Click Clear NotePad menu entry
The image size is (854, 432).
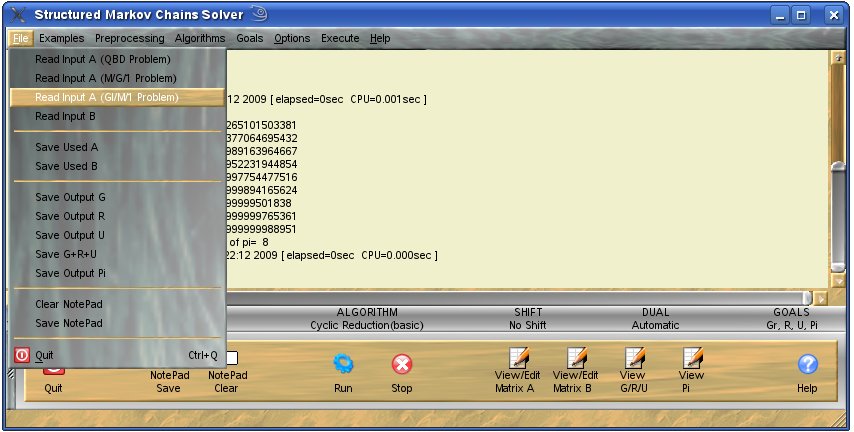(x=69, y=304)
